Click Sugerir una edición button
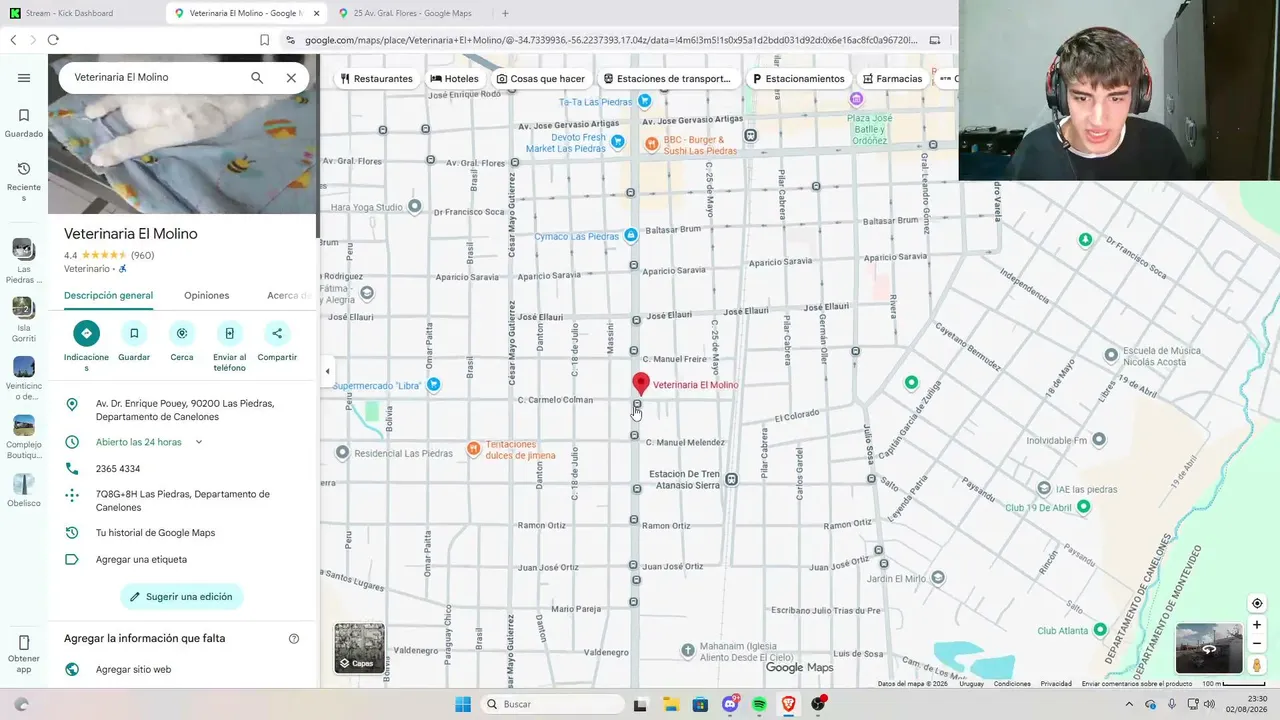This screenshot has width=1280, height=720. click(182, 597)
